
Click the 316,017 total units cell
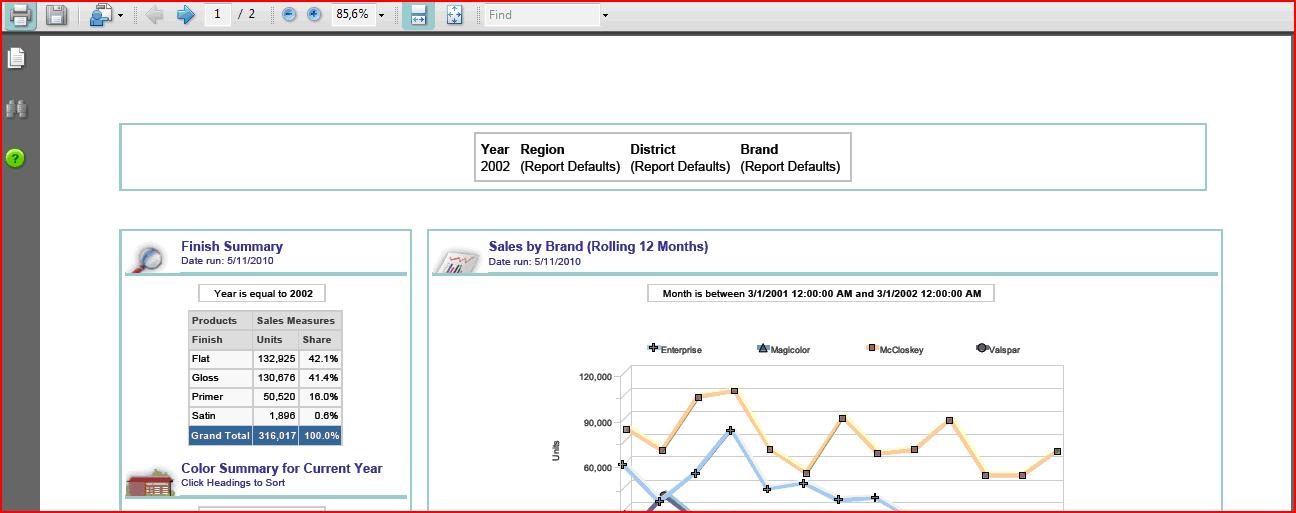pos(276,435)
